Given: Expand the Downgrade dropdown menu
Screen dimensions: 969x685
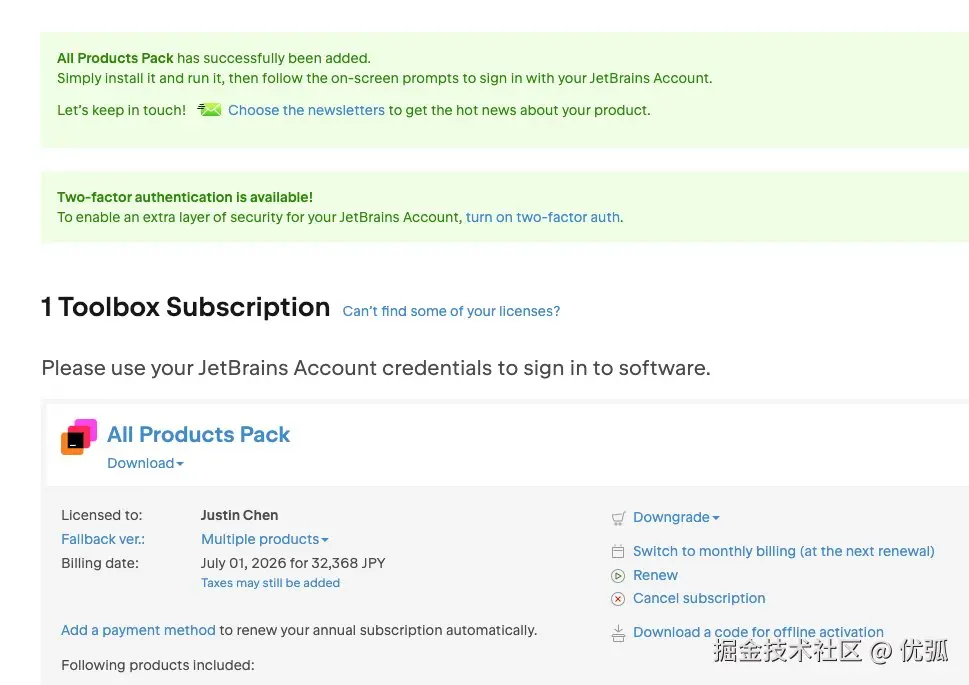Looking at the screenshot, I should coord(676,517).
